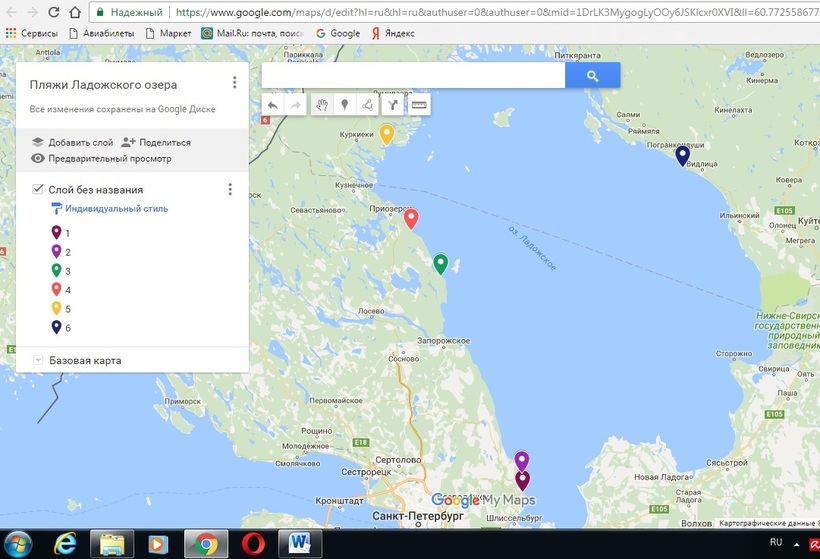
Task: Open the Яндекс bookmark
Action: coord(392,33)
